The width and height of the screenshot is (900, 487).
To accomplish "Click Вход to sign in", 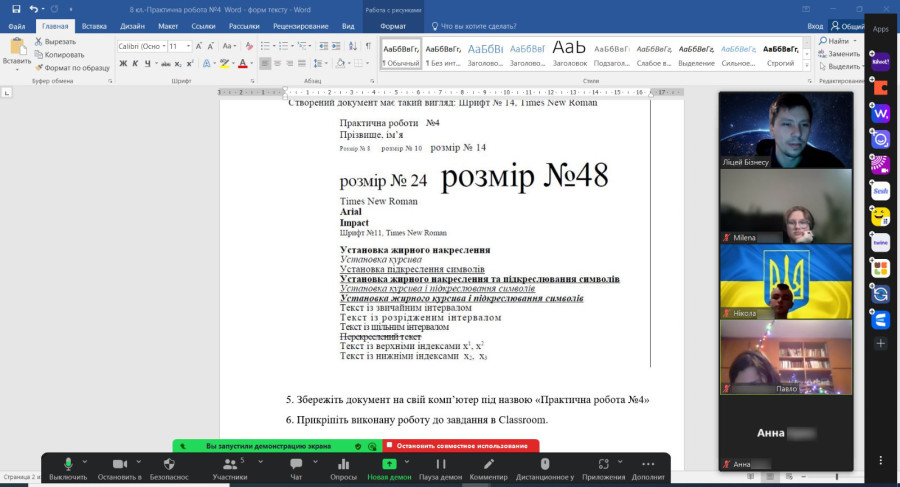I will pos(815,26).
